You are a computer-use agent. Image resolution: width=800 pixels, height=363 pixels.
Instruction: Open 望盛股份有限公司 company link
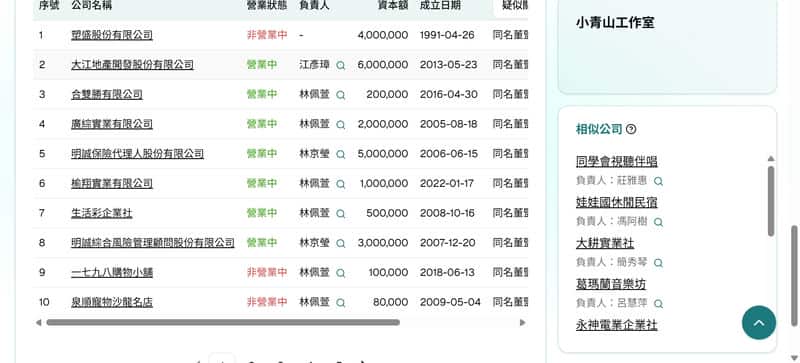(x=112, y=35)
